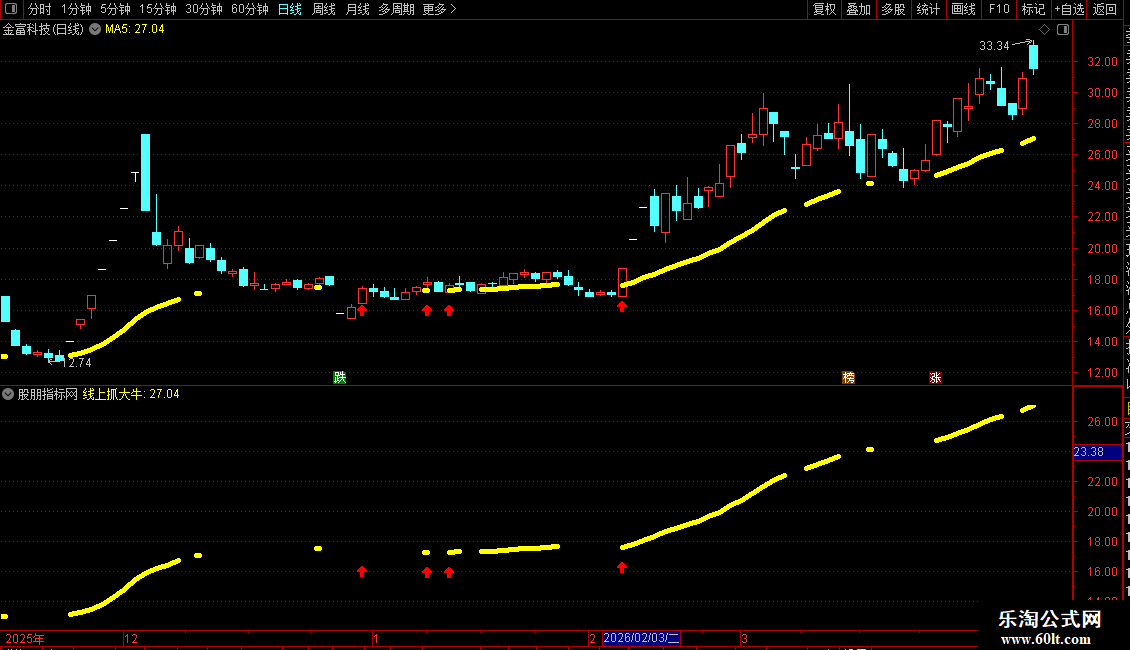This screenshot has height=650, width=1130.
Task: Click the 线上抓大牛: 27.04 value label
Action: click(x=131, y=394)
